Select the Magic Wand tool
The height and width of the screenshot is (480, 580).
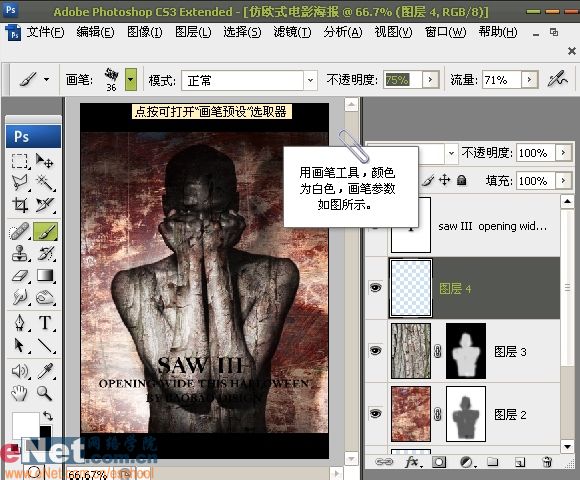click(x=45, y=183)
